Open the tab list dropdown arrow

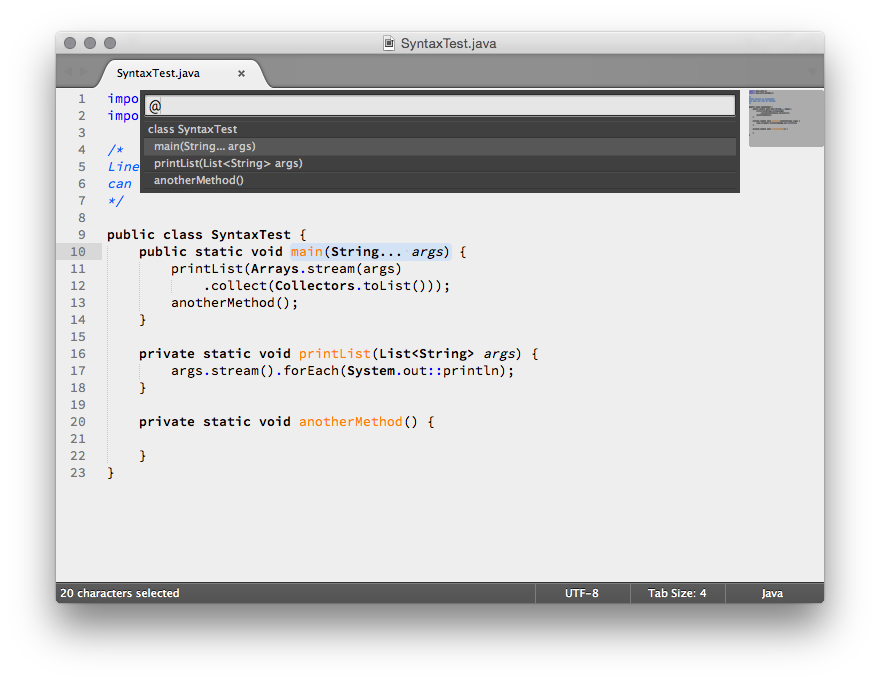(x=812, y=72)
